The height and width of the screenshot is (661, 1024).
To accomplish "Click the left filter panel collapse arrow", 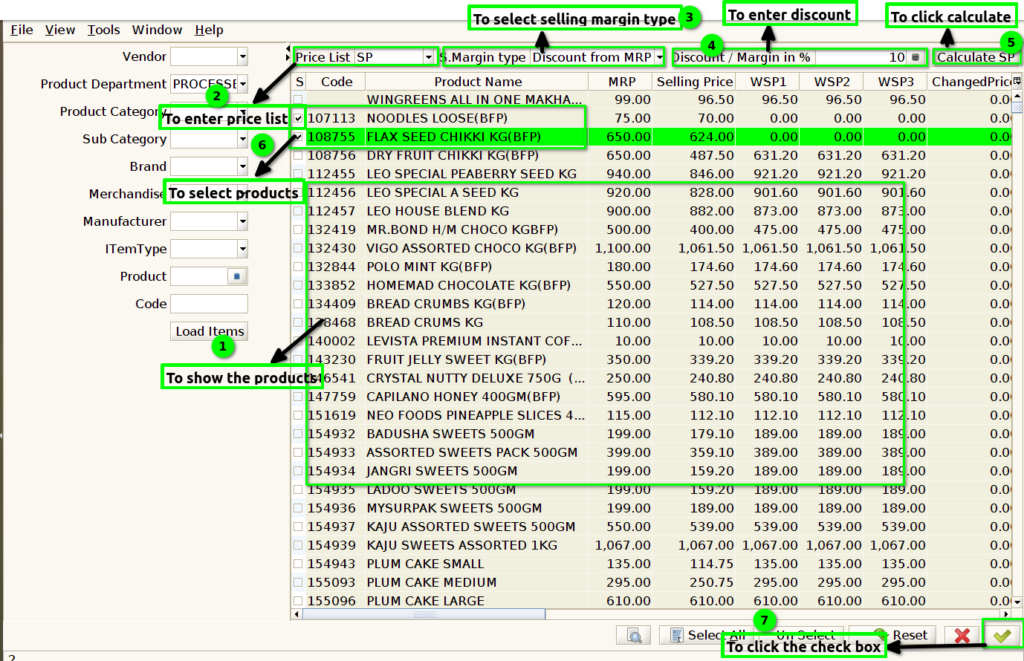I will pyautogui.click(x=288, y=49).
